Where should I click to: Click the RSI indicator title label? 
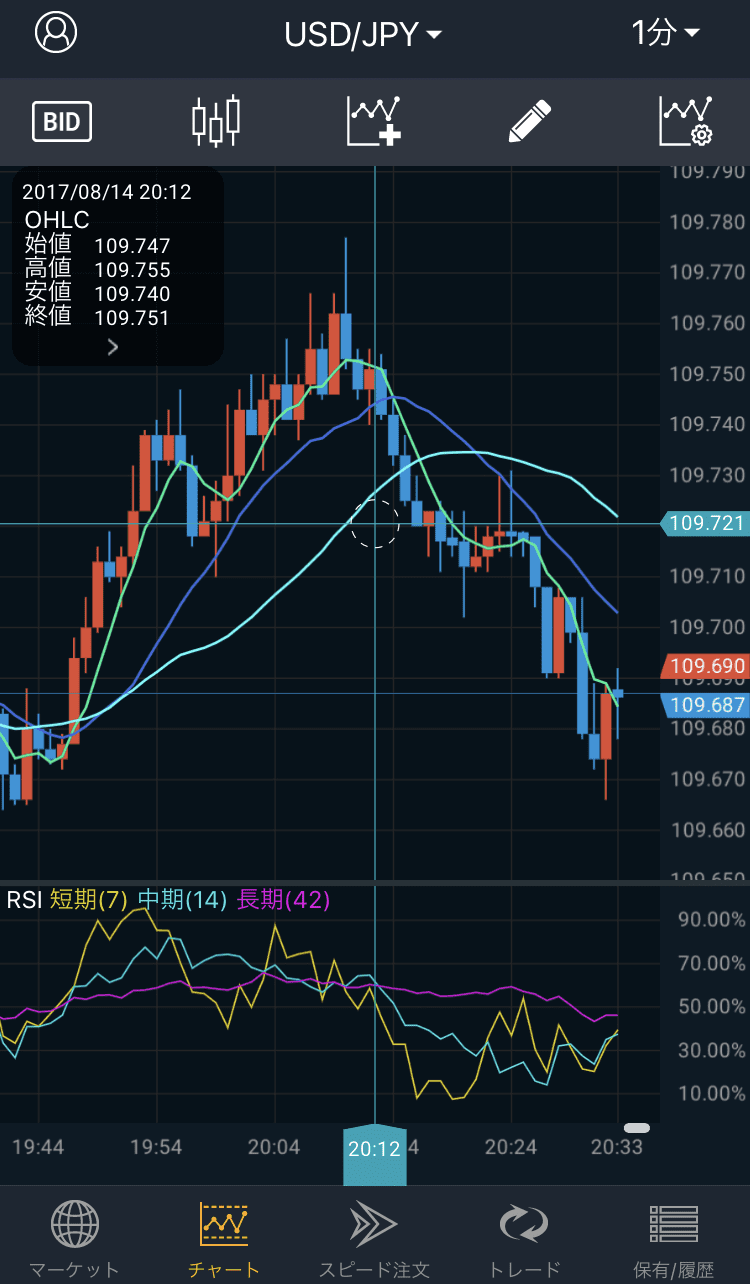(24, 900)
